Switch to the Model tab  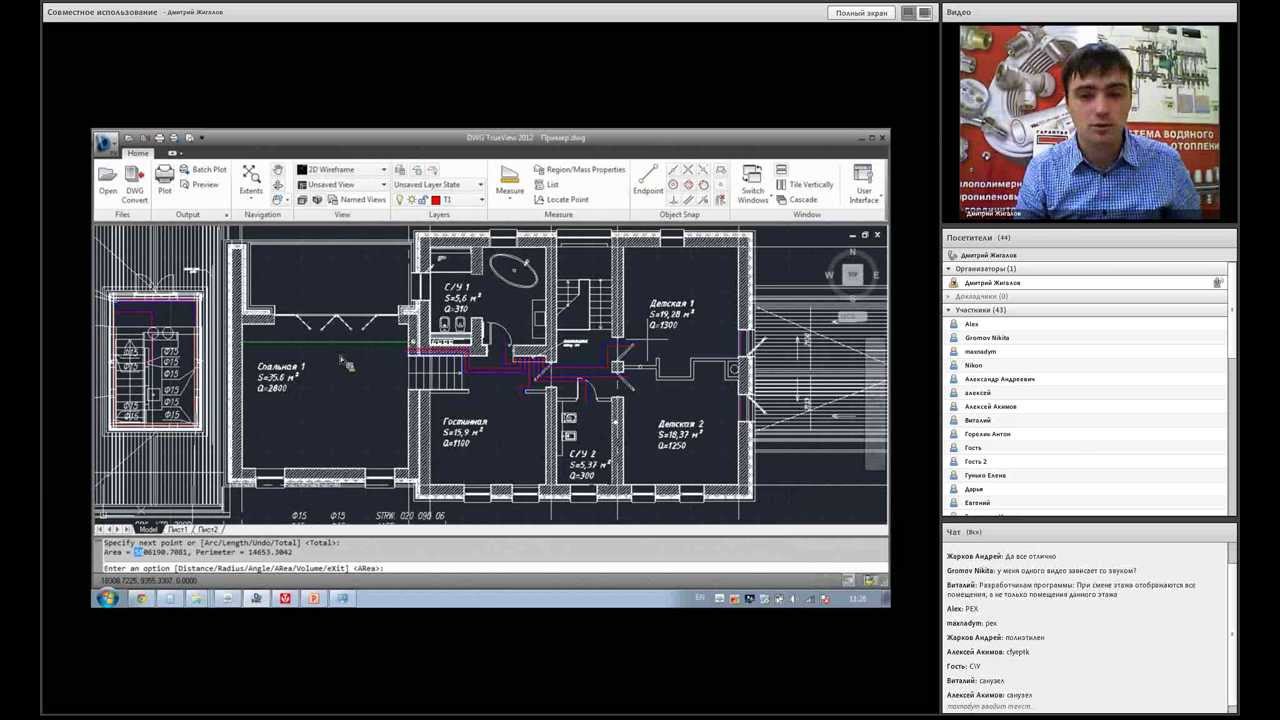(x=148, y=529)
